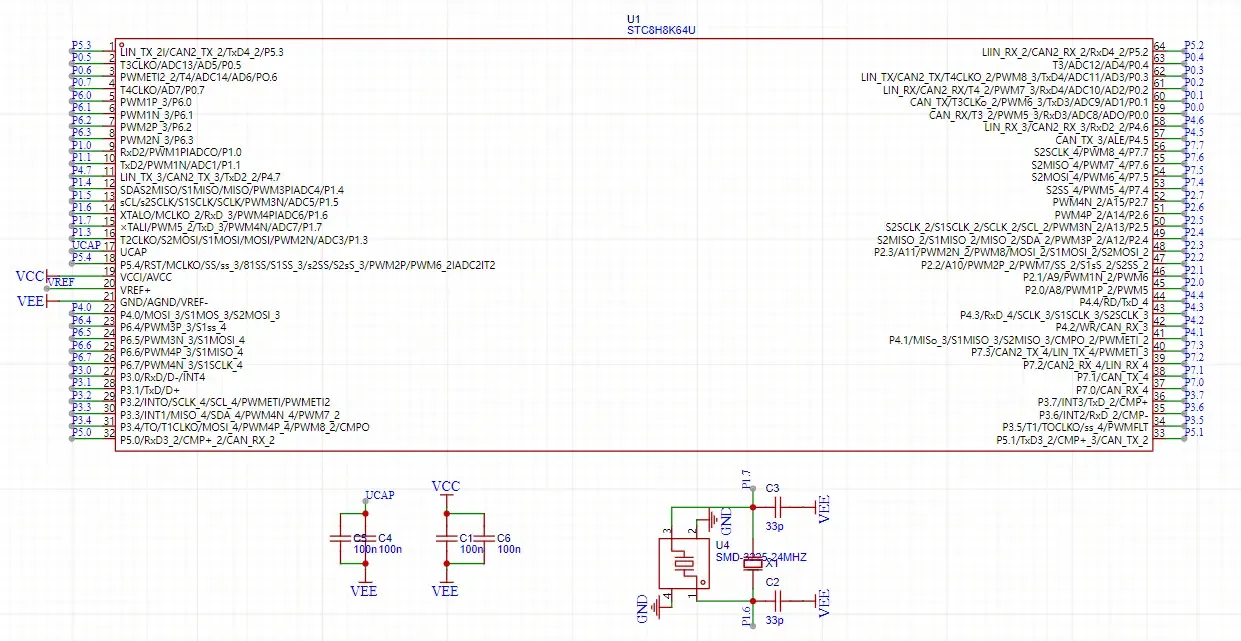This screenshot has width=1241, height=641.
Task: Select pin name P4.4/RD/TxD_4
Action: click(1113, 302)
